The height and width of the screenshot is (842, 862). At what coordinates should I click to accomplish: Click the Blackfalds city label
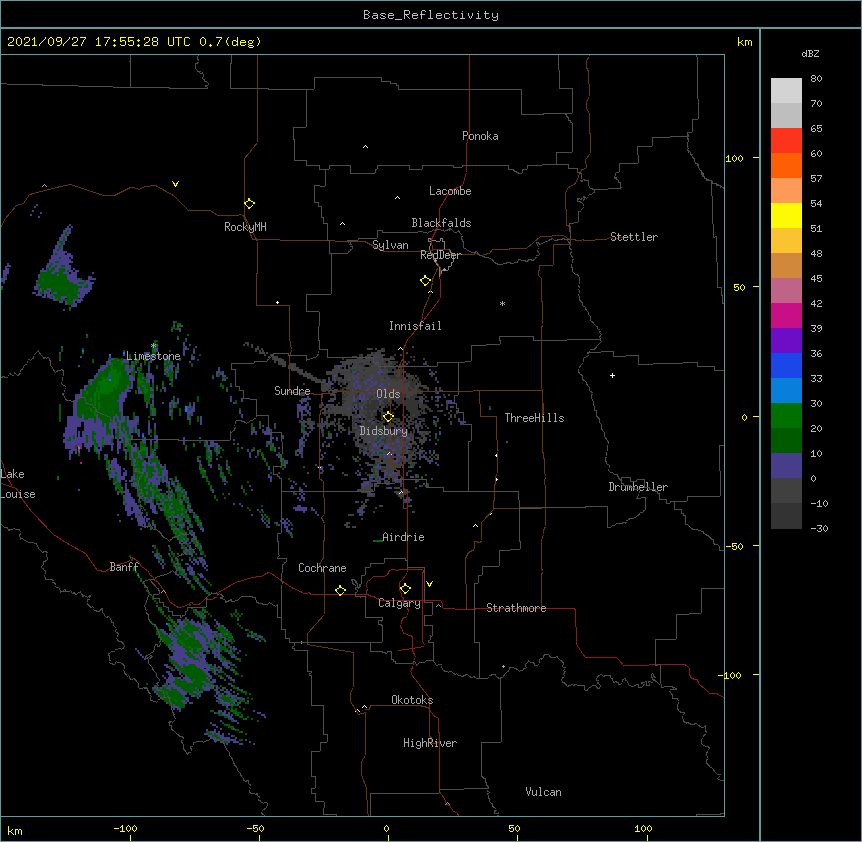pyautogui.click(x=441, y=223)
